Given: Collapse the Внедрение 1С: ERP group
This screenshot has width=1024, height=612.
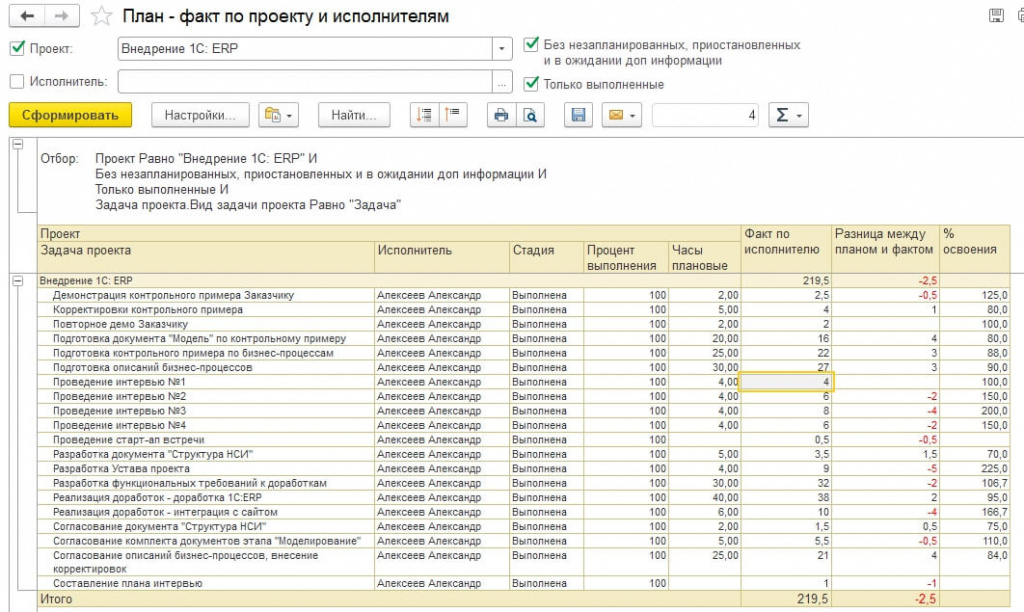Looking at the screenshot, I should tap(17, 281).
